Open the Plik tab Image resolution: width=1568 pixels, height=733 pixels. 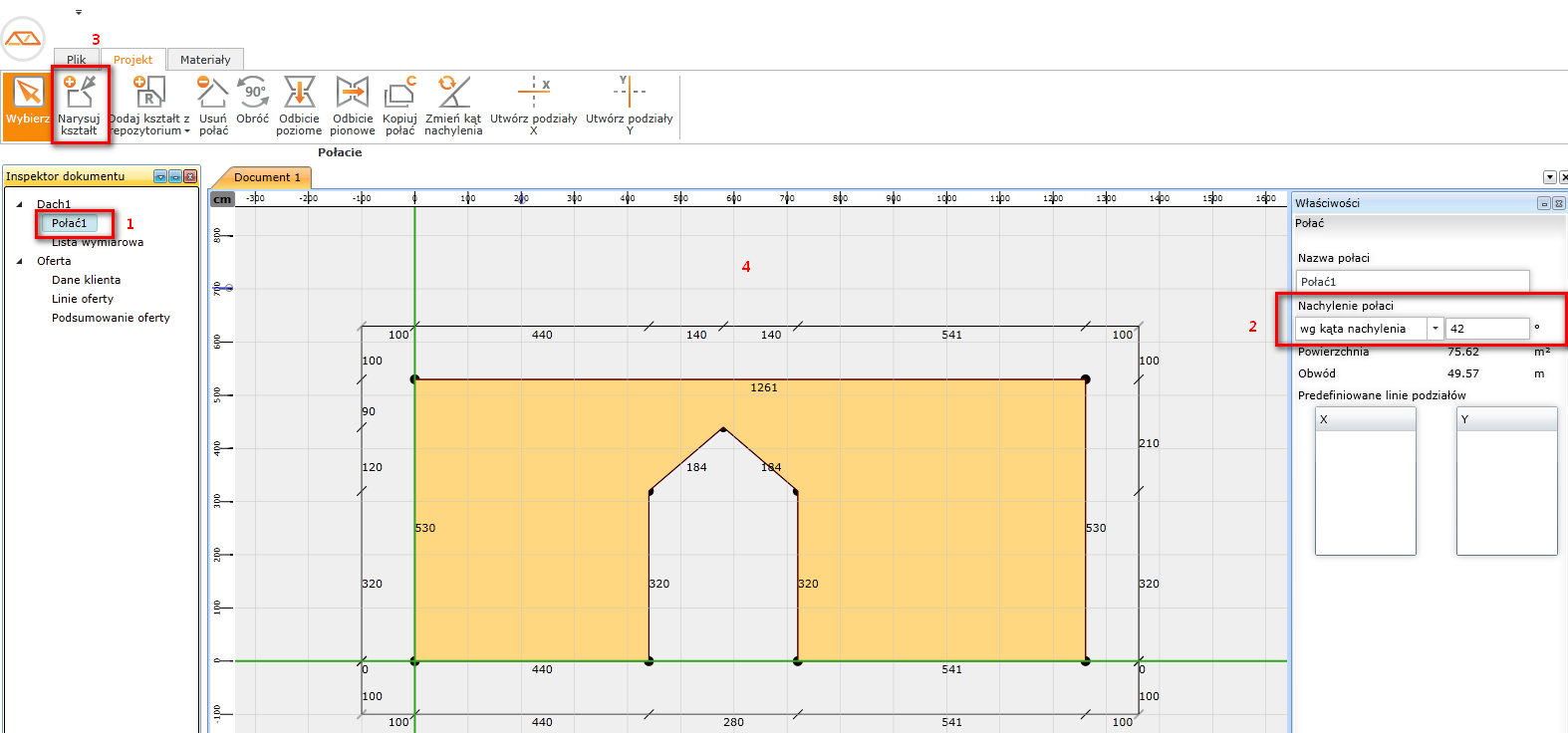tap(77, 60)
